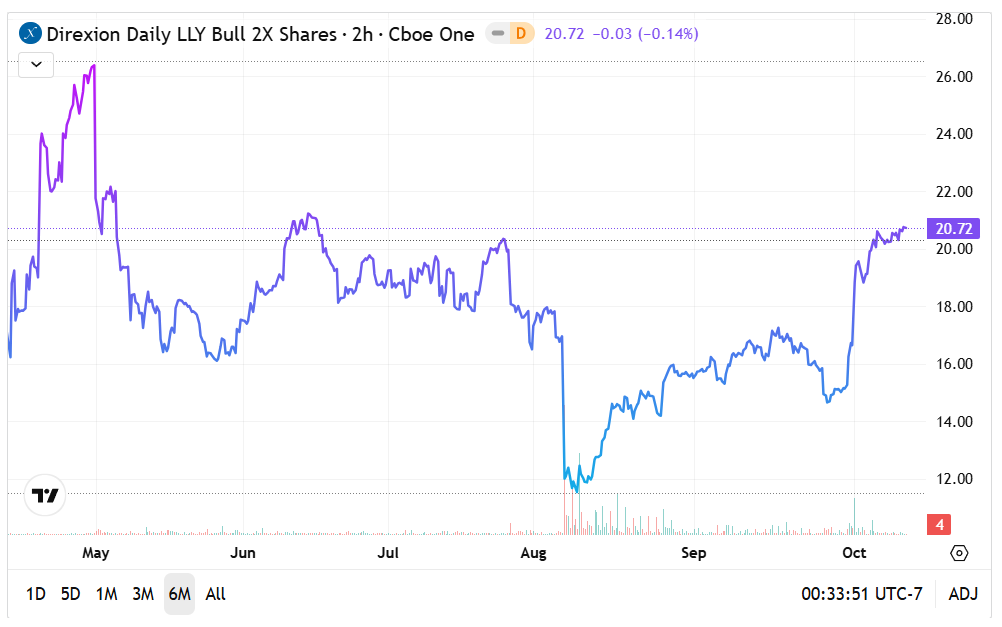Toggle the ADJ adjusted data button

point(963,594)
